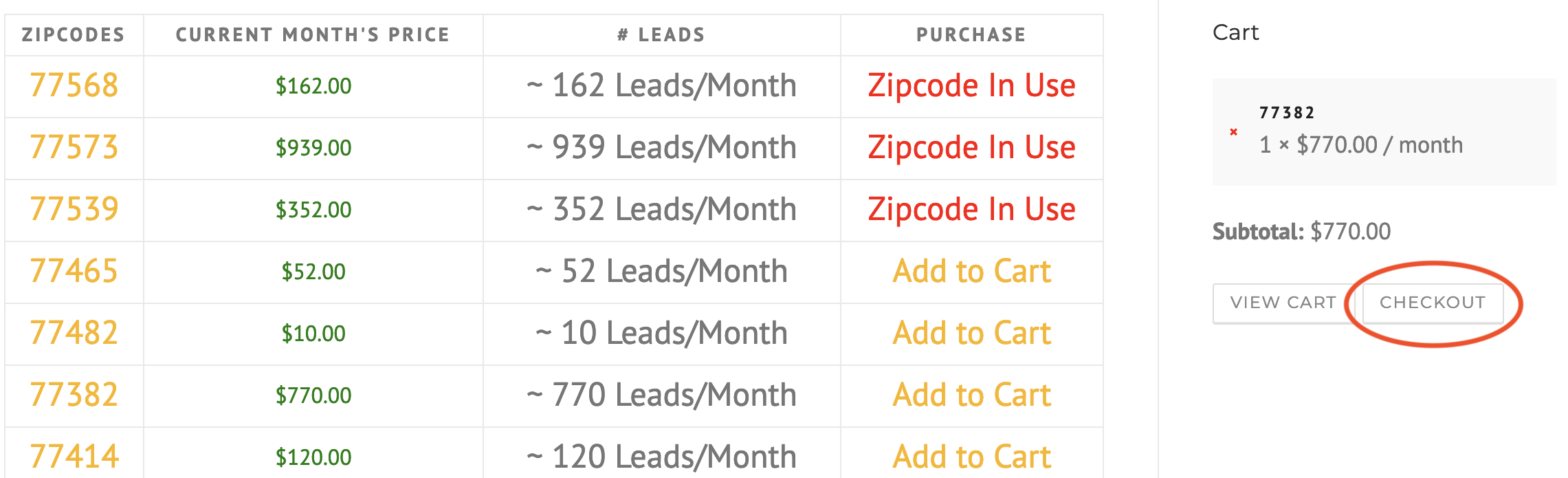The height and width of the screenshot is (478, 1568).
Task: Click the Current Month's Price header
Action: pos(313,35)
